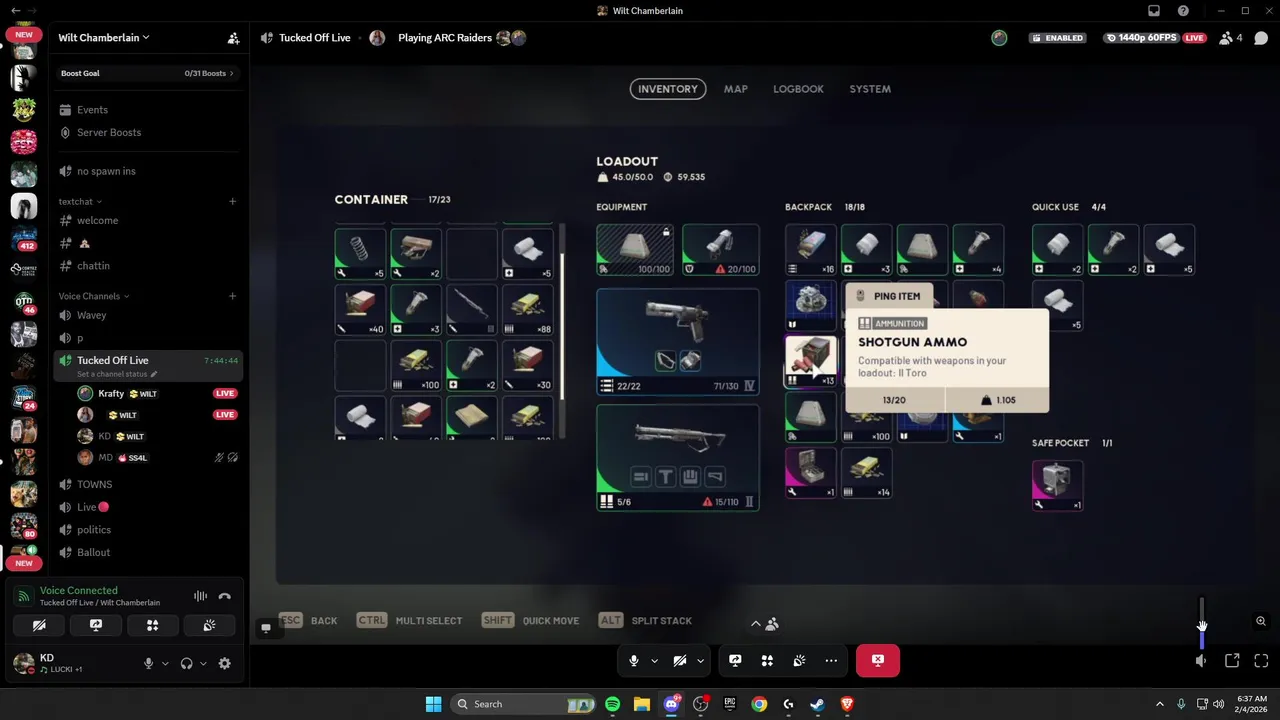Launch Brave browser from the taskbar
Viewport: 1280px width, 720px height.
[x=847, y=704]
